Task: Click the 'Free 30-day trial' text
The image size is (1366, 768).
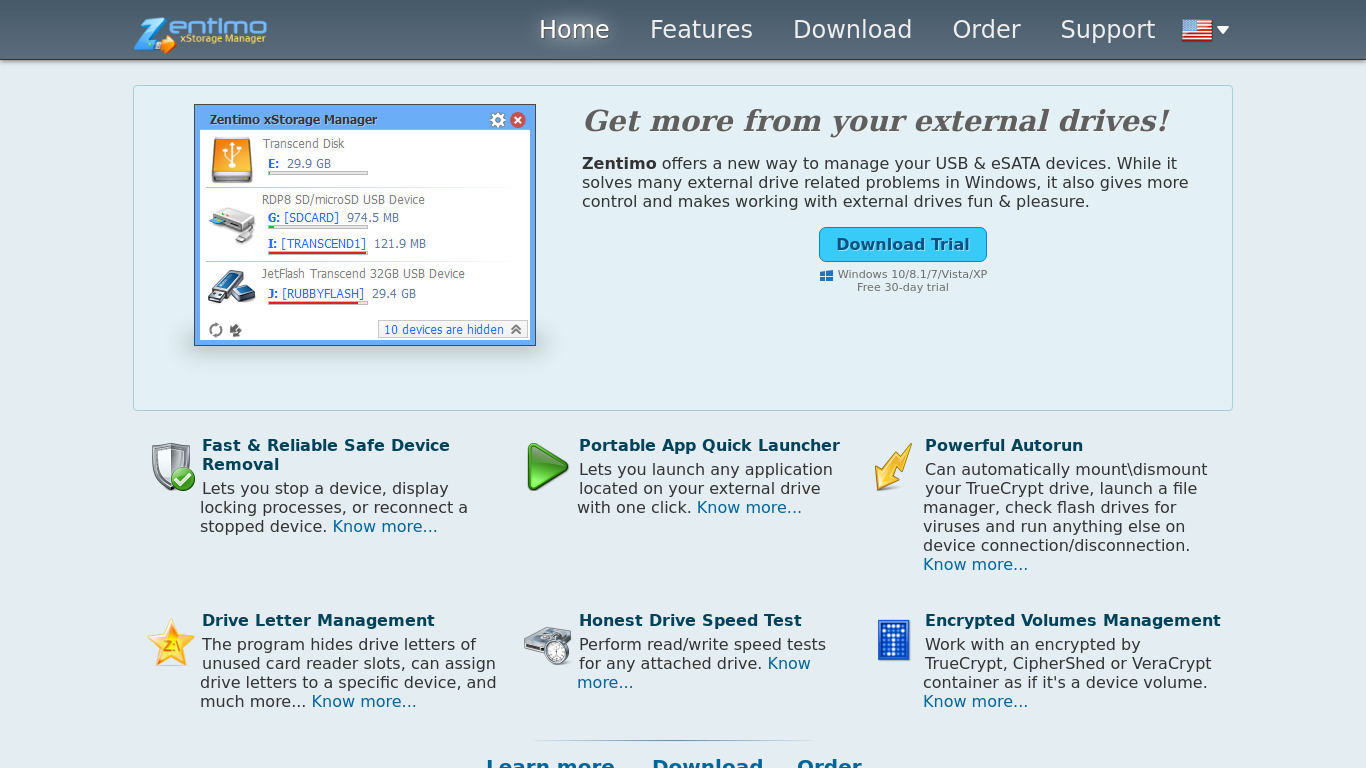Action: pyautogui.click(x=903, y=288)
